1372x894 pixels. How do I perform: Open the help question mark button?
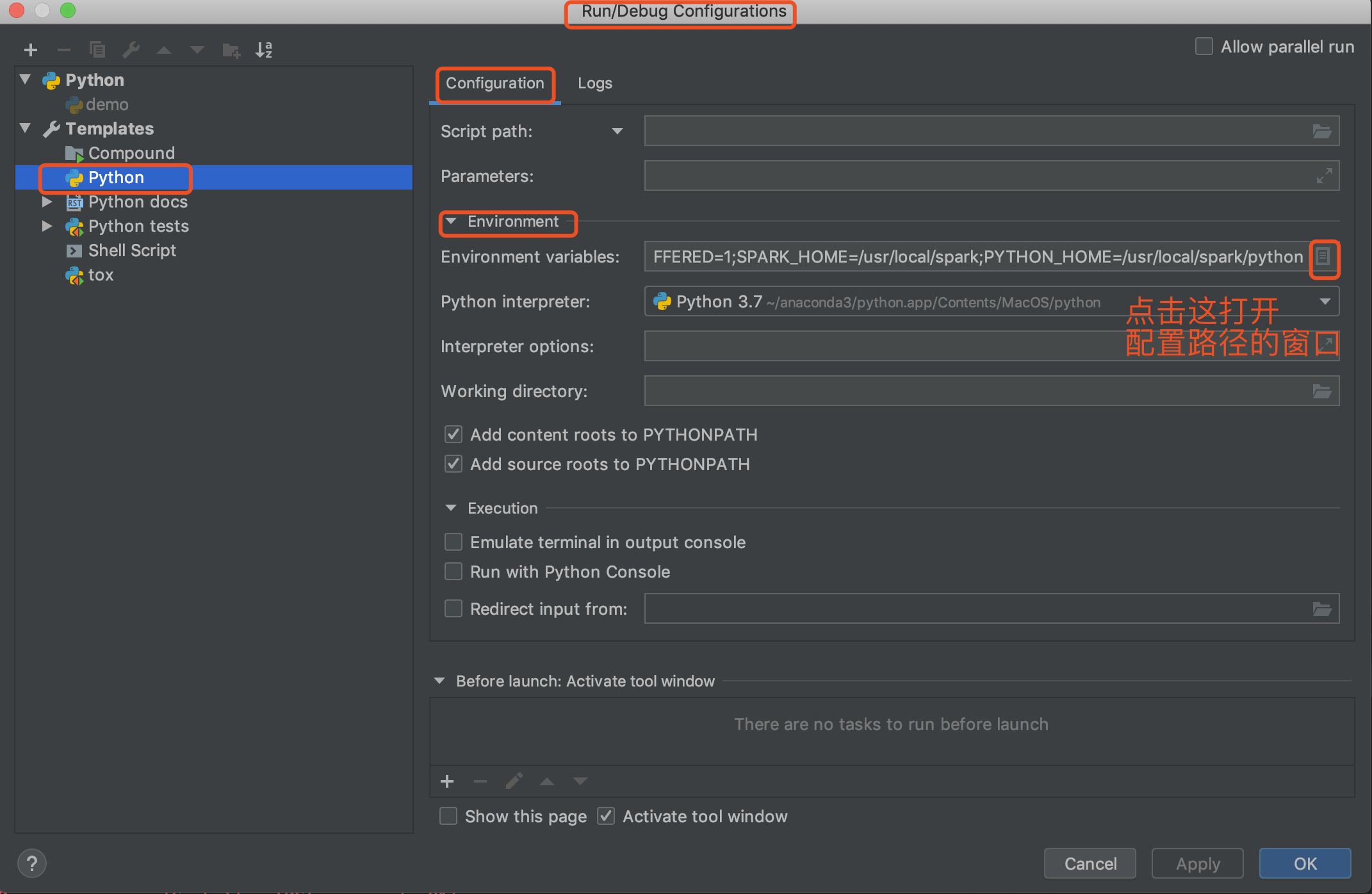31,863
